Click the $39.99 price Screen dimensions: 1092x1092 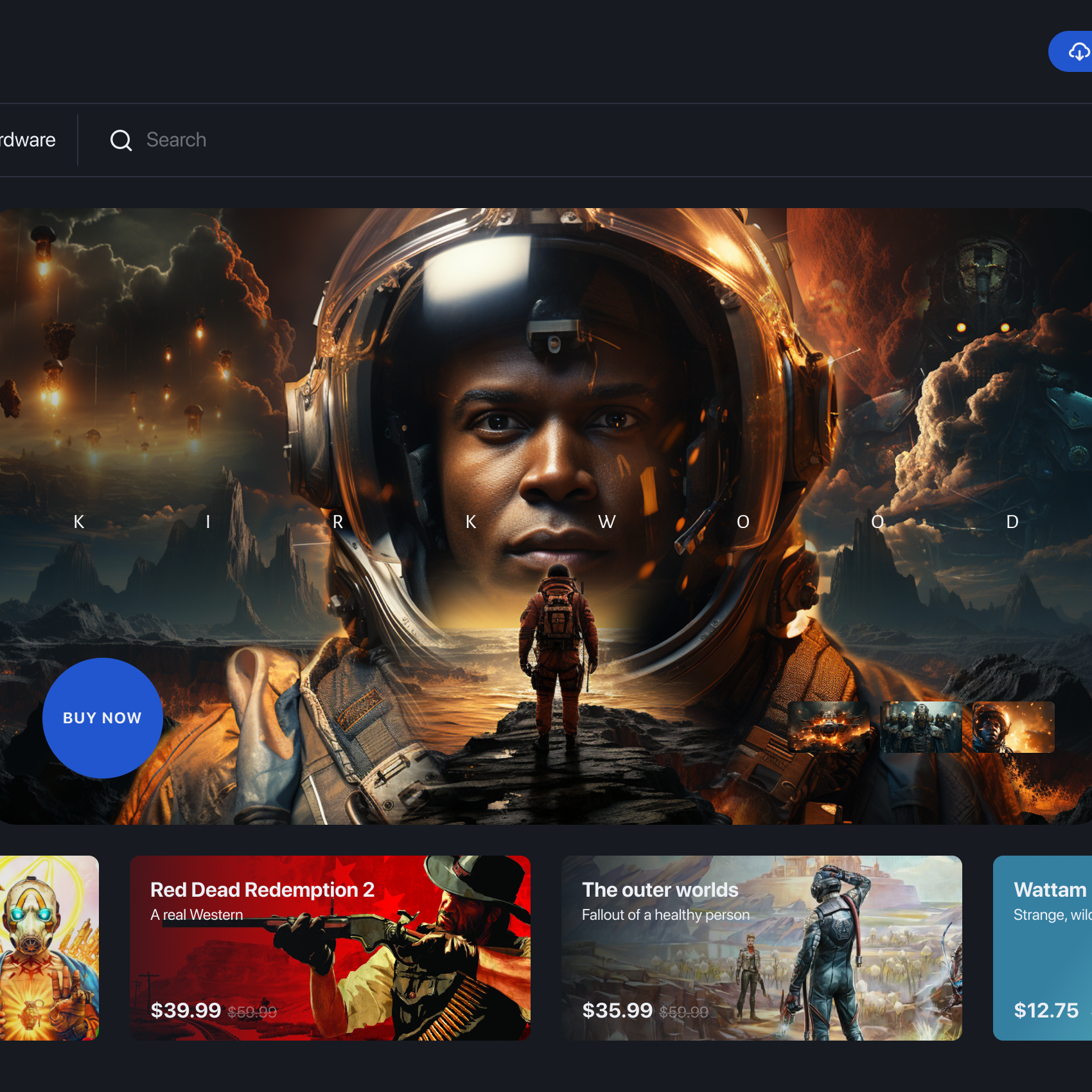click(x=186, y=1010)
